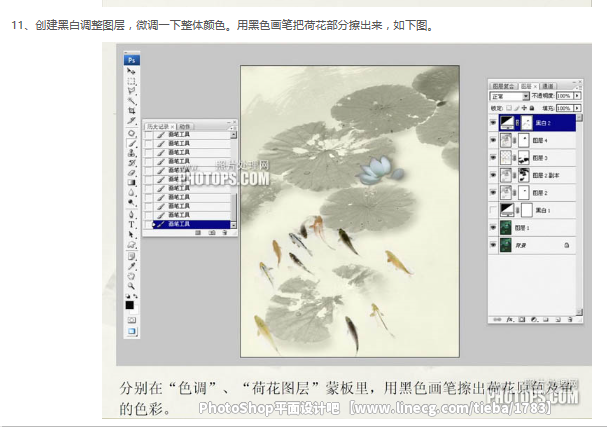Open the 正常 blend mode dropdown

(509, 96)
